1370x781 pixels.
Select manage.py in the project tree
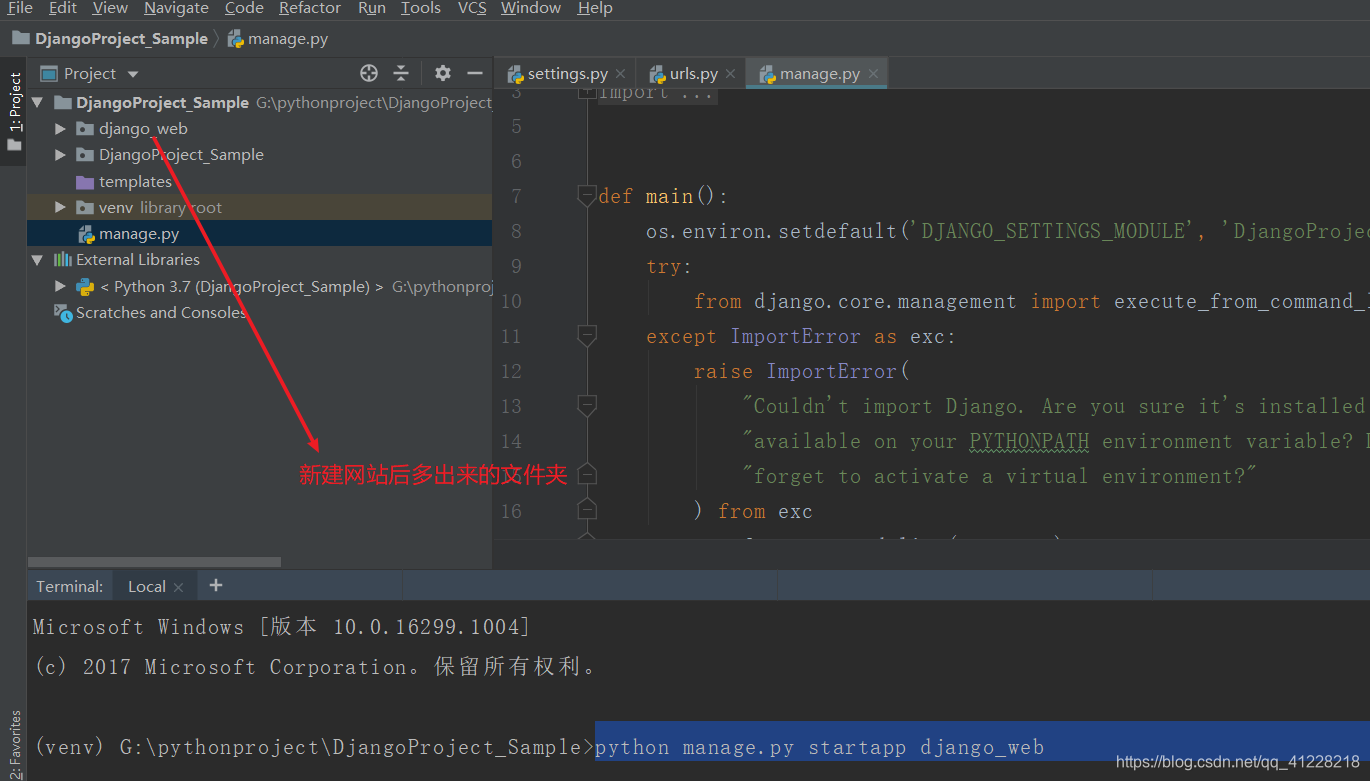click(x=139, y=234)
